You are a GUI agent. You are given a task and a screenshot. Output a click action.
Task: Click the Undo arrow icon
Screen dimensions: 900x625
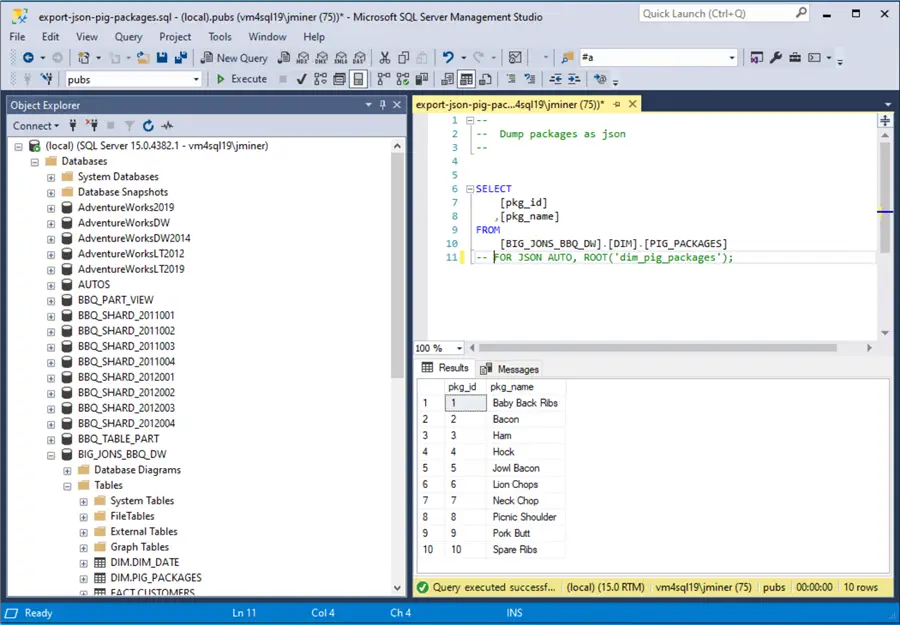(x=448, y=57)
